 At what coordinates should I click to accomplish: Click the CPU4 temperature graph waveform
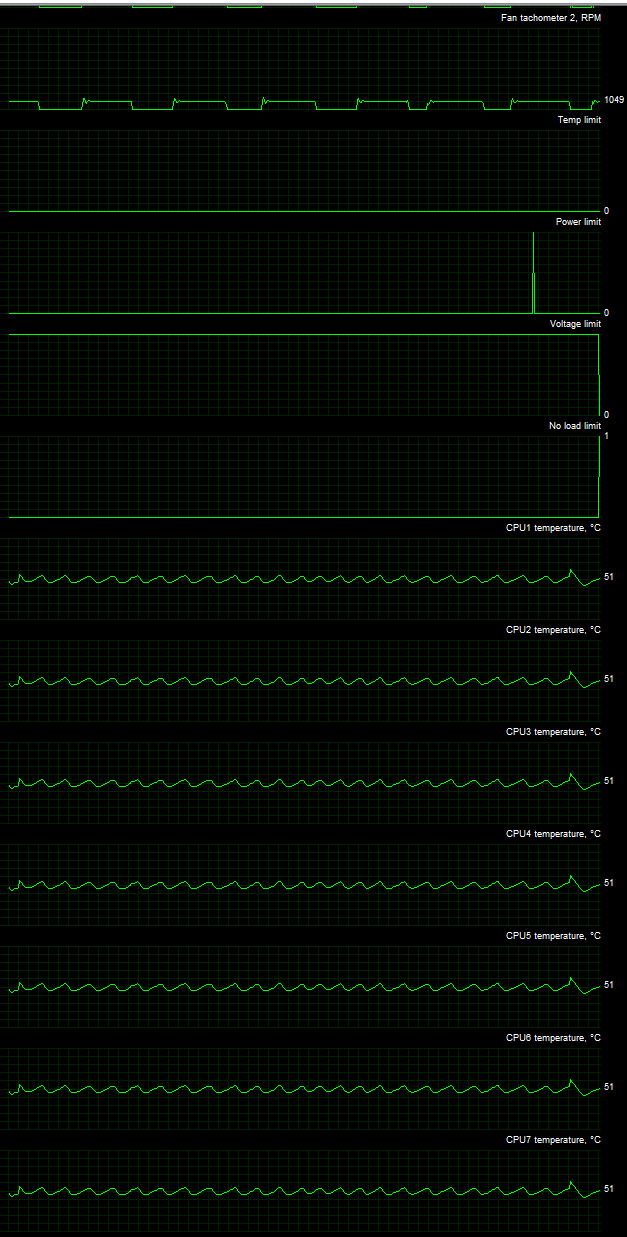(x=304, y=885)
